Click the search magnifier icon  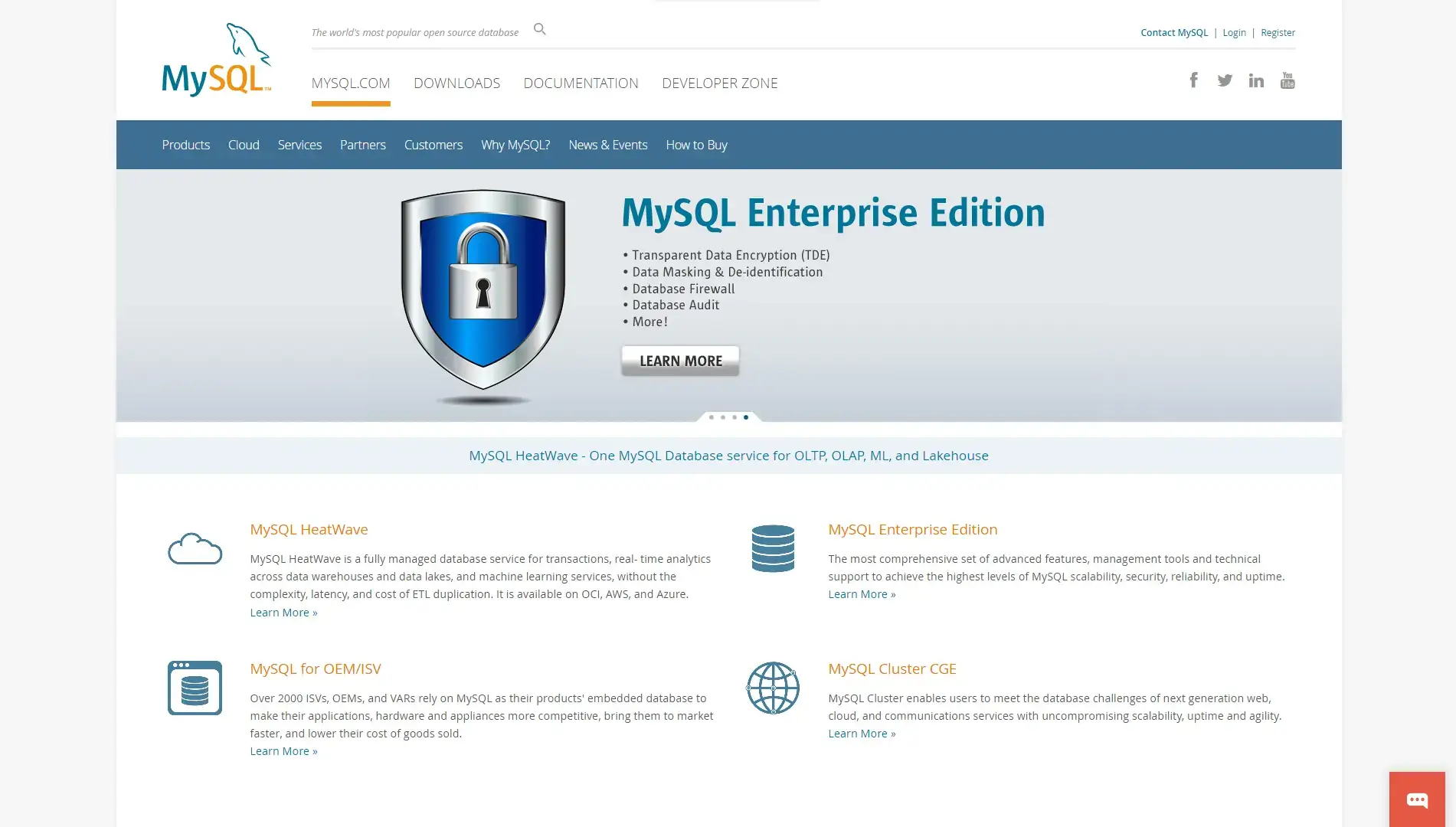[x=540, y=29]
